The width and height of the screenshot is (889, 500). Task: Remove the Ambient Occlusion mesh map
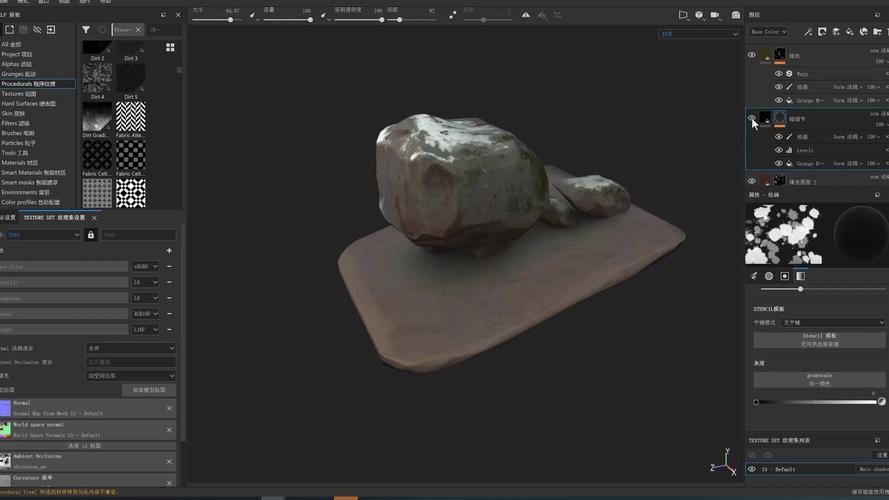pyautogui.click(x=169, y=461)
